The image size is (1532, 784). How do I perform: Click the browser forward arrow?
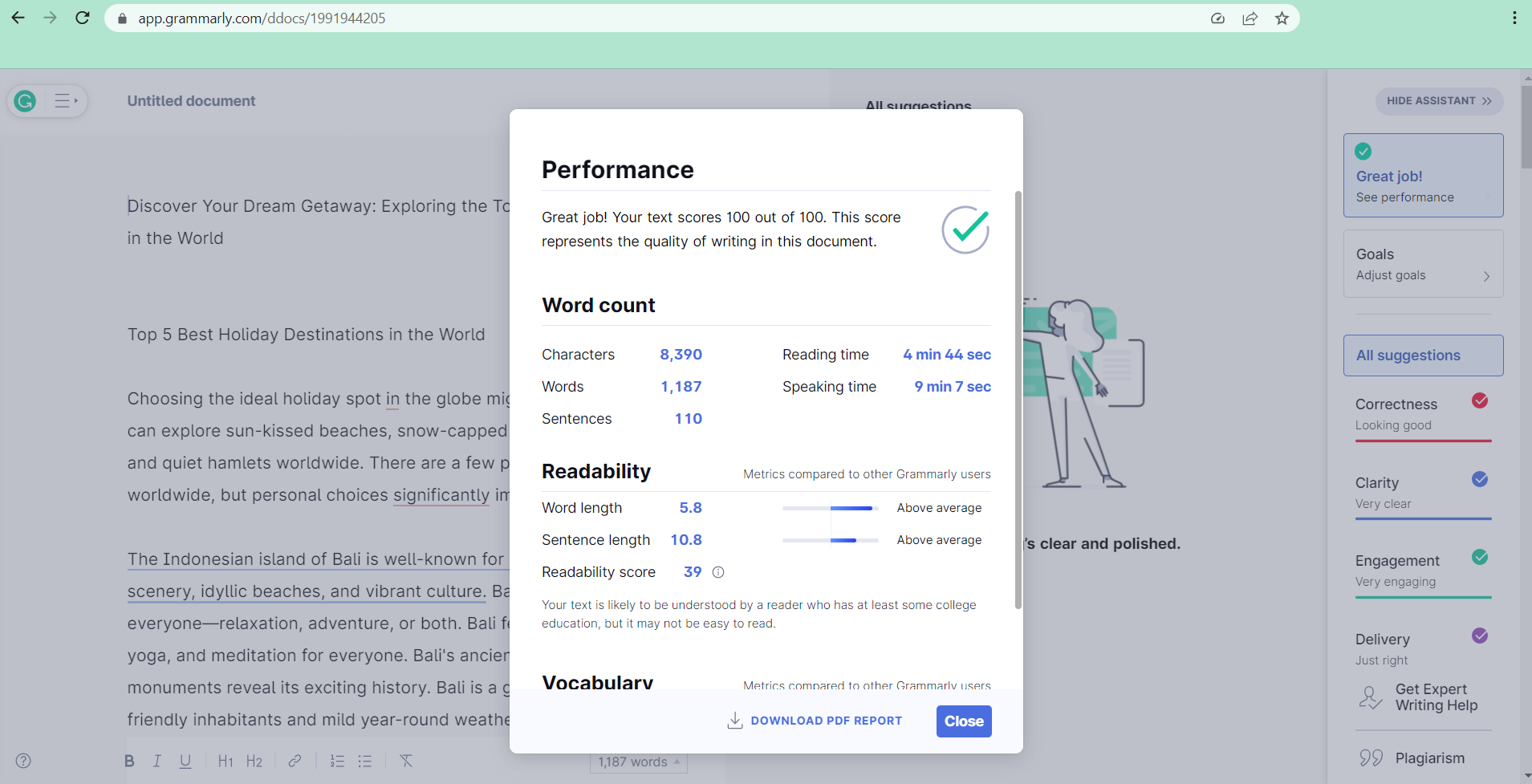(50, 18)
